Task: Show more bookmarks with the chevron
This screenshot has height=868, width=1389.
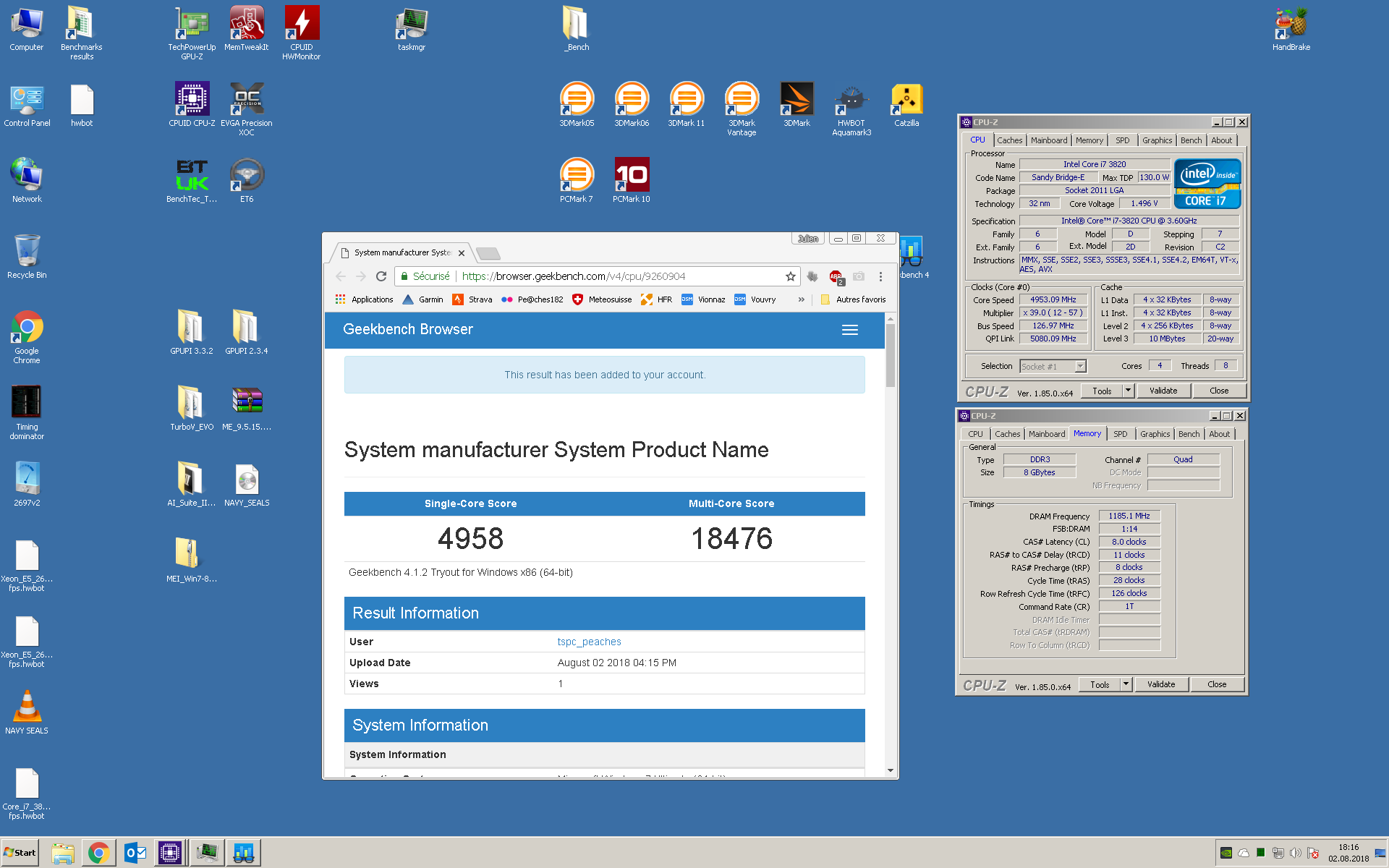Action: point(802,299)
